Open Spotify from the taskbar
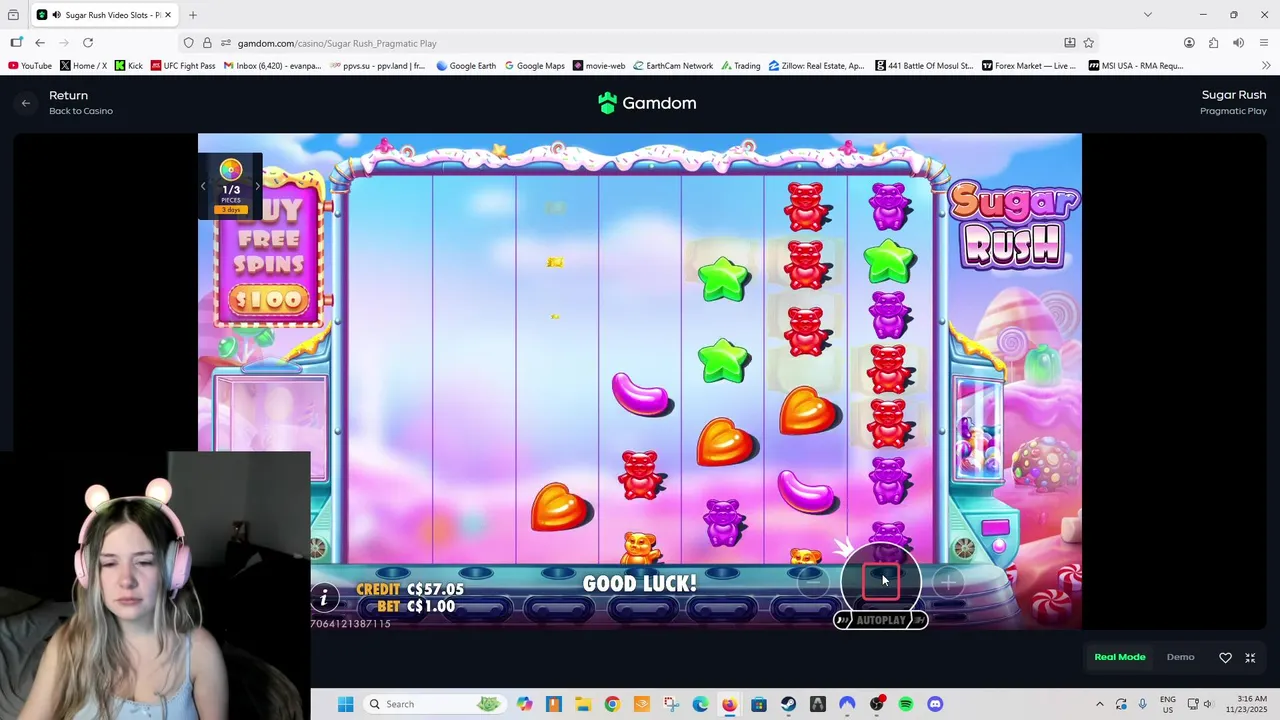 [x=905, y=704]
